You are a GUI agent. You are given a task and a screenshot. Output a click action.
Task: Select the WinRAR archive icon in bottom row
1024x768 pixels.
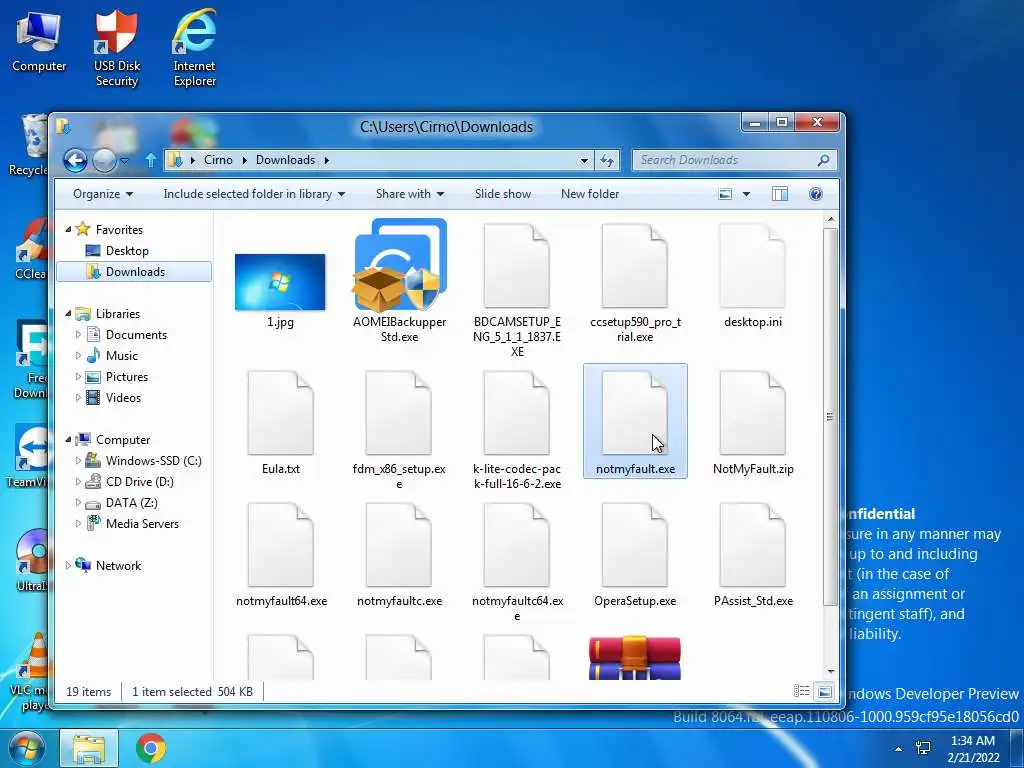coord(635,658)
